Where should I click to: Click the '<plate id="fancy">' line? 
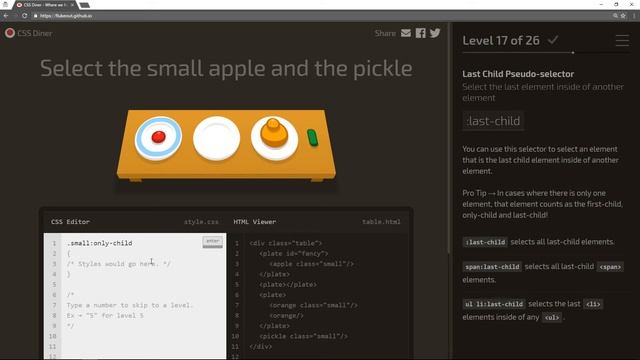293,253
